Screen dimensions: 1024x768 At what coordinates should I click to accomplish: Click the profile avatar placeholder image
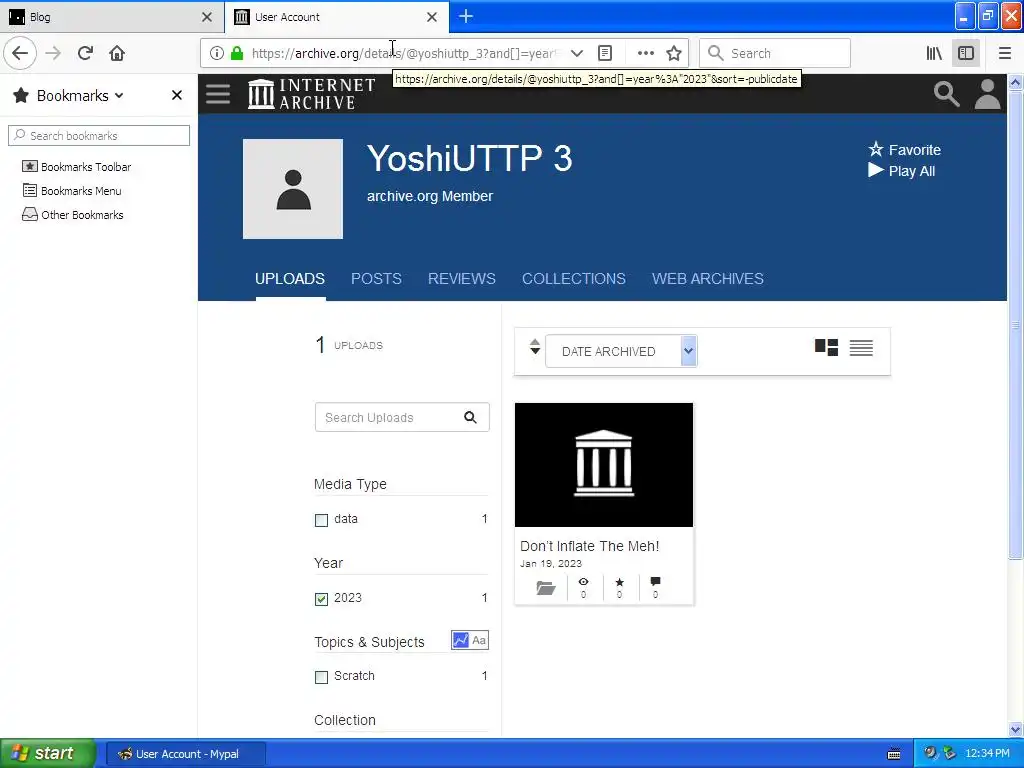(293, 189)
